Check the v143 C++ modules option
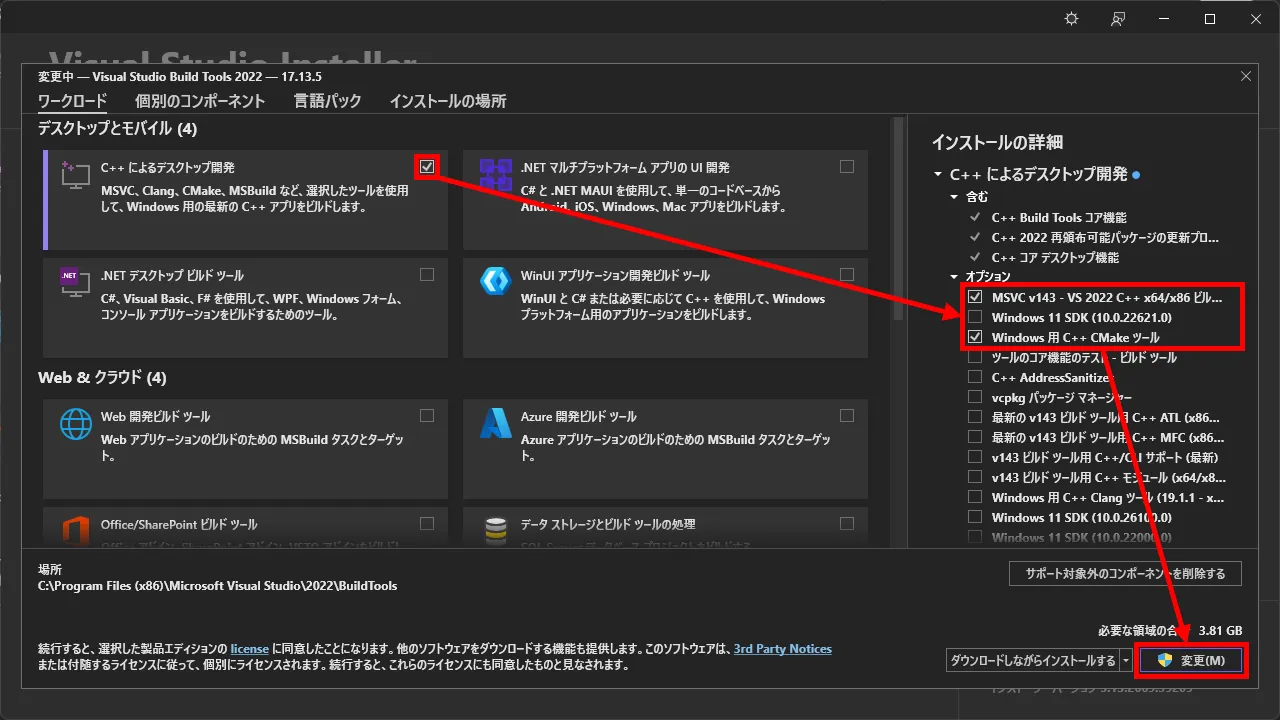The image size is (1280, 720). (x=975, y=477)
